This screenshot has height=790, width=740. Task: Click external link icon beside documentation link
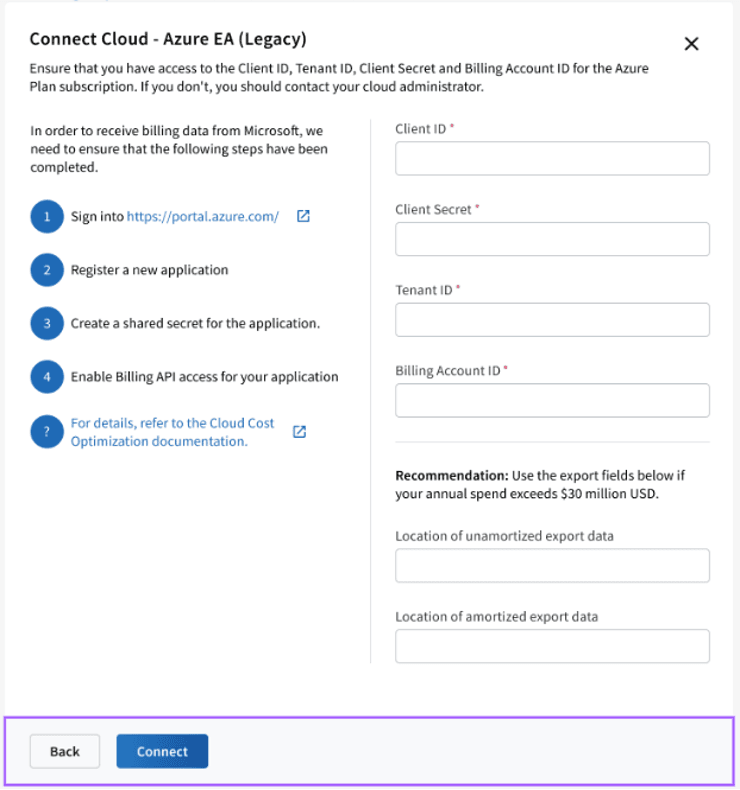pyautogui.click(x=299, y=432)
